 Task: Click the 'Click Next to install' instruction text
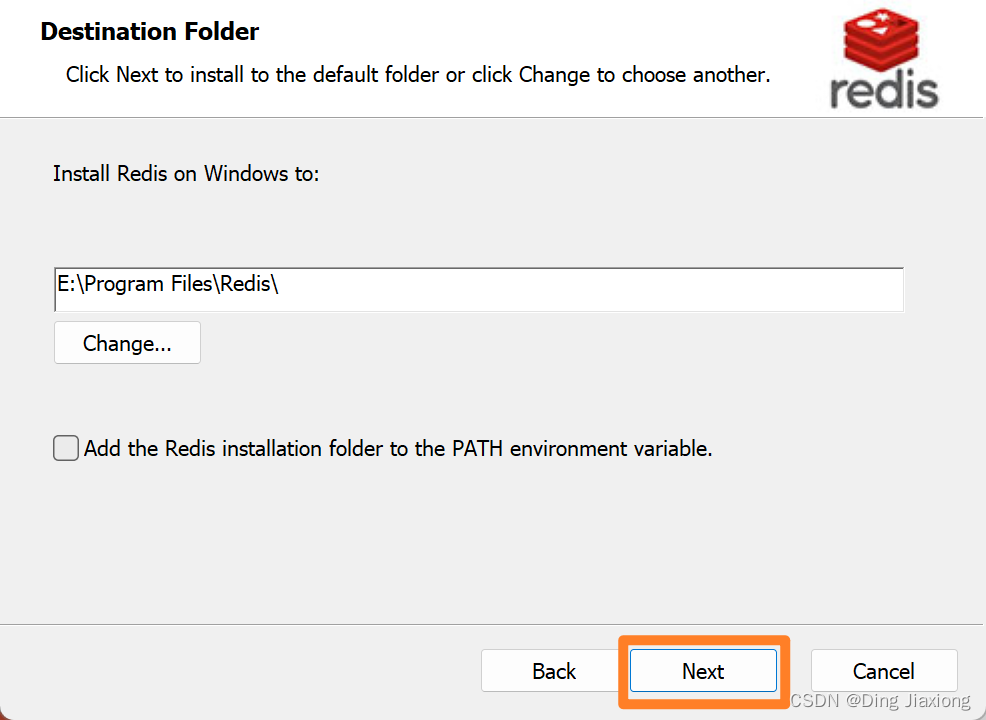[x=418, y=75]
